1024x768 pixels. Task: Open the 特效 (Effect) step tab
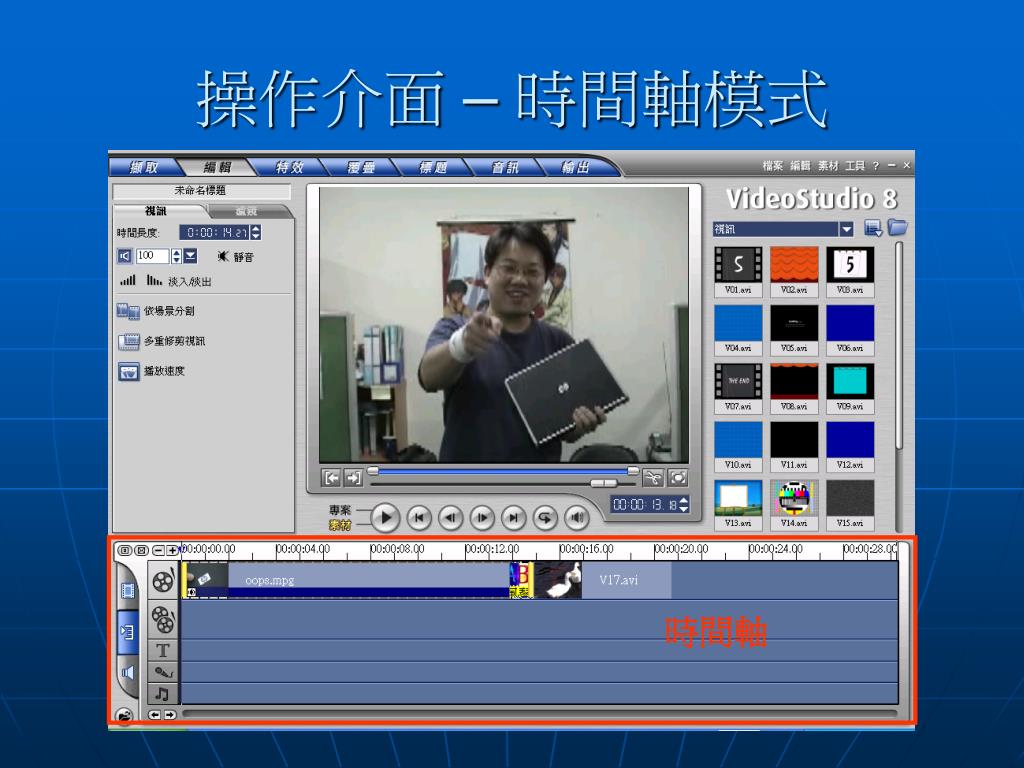[x=289, y=167]
